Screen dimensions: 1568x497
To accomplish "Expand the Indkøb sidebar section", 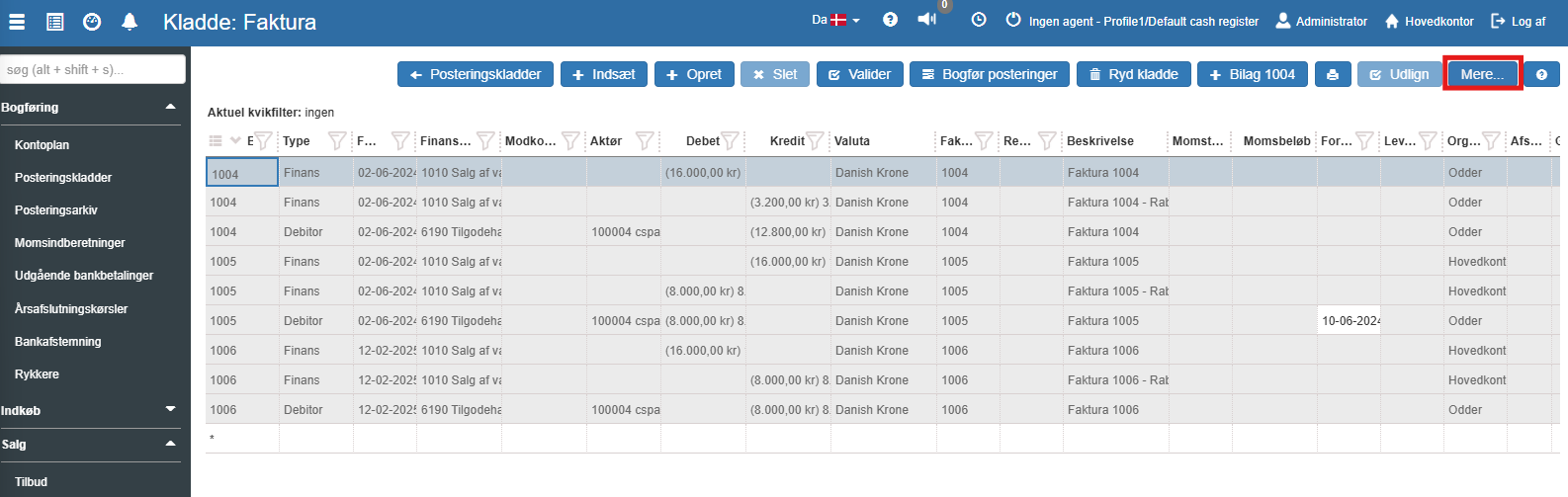I will 170,409.
